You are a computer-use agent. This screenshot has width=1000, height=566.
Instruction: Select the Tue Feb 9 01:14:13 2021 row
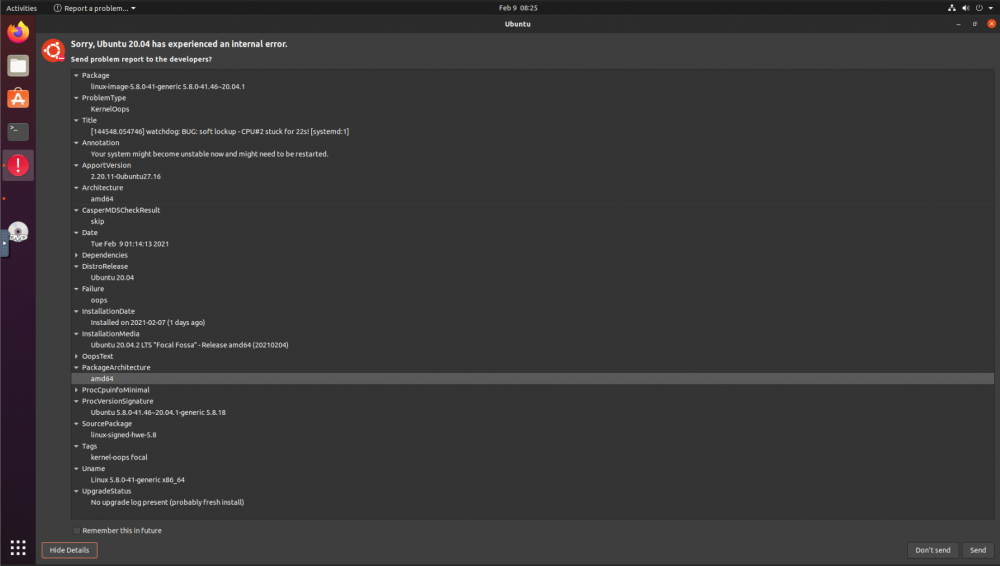tap(533, 244)
